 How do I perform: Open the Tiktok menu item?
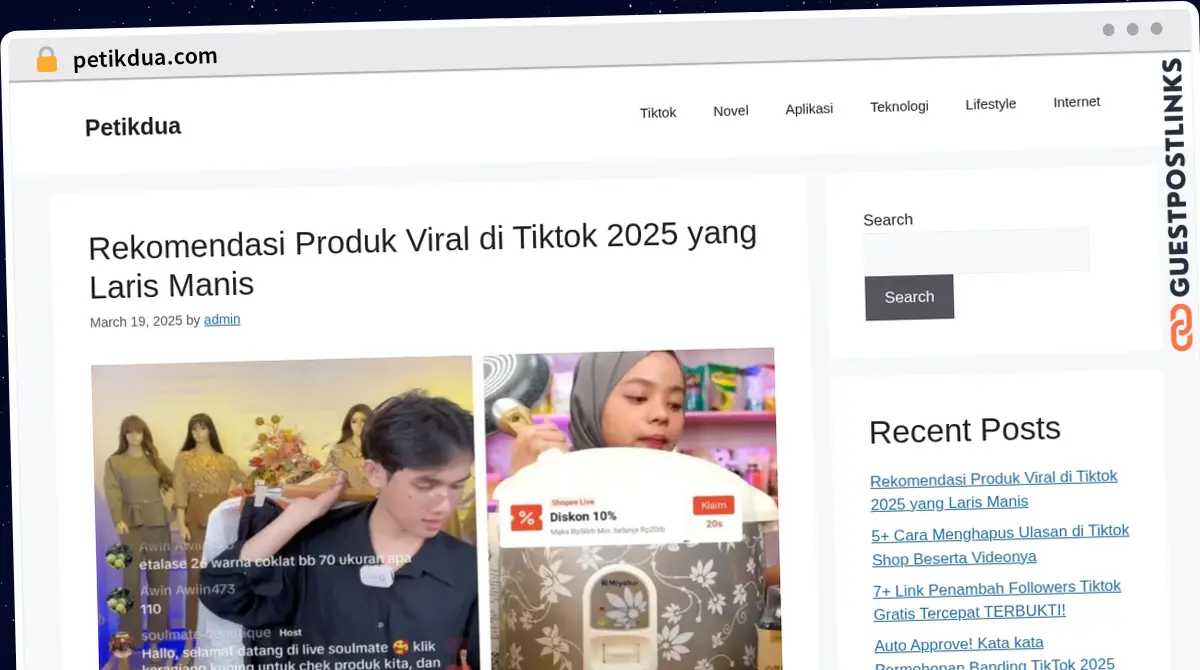[x=658, y=112]
